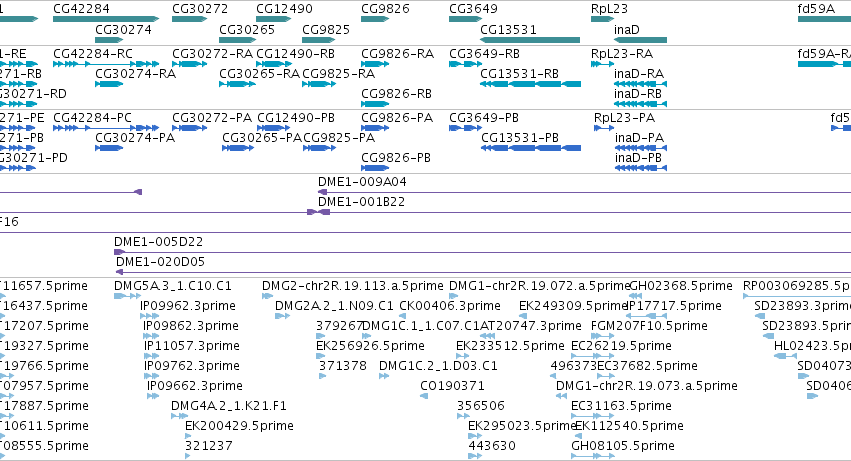
Task: Select transcript inaD-RA label
Action: [639, 73]
